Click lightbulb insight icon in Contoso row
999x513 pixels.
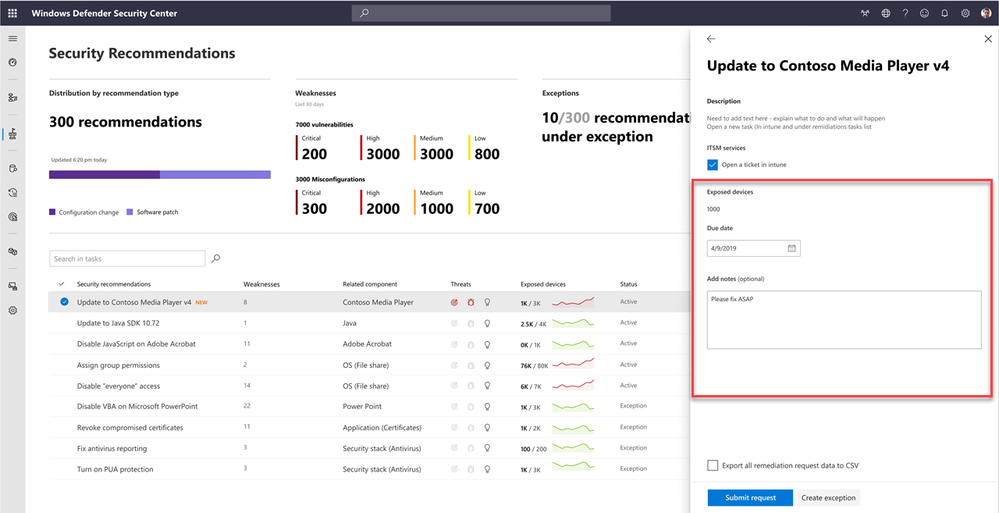pyautogui.click(x=487, y=302)
